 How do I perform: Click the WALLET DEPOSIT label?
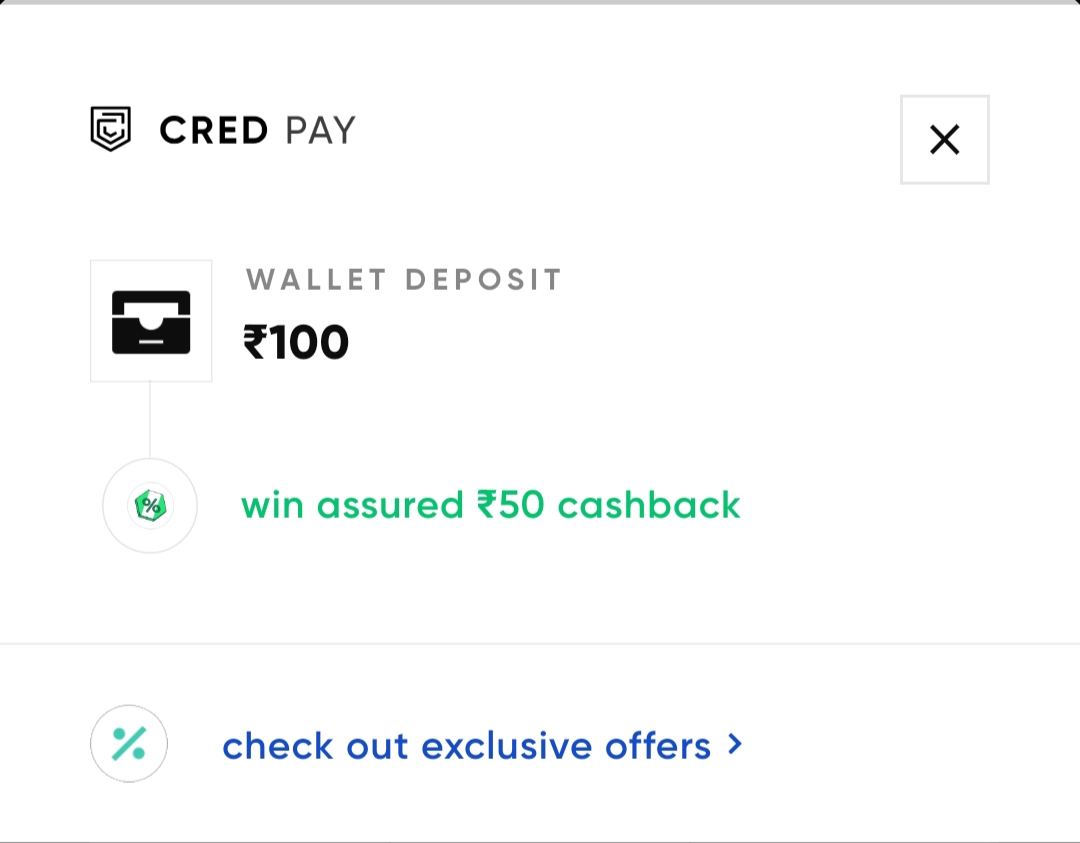click(x=404, y=280)
